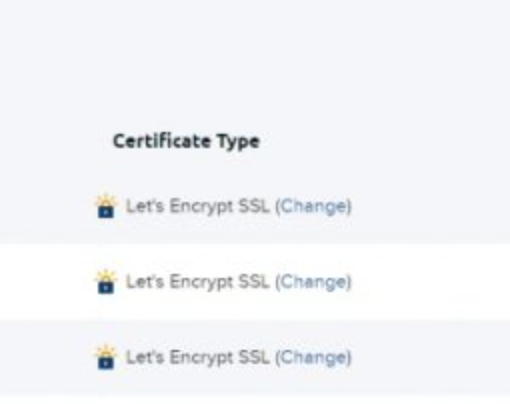510x404 pixels.
Task: Select the last Let's Encrypt SSL label
Action: tap(197, 357)
